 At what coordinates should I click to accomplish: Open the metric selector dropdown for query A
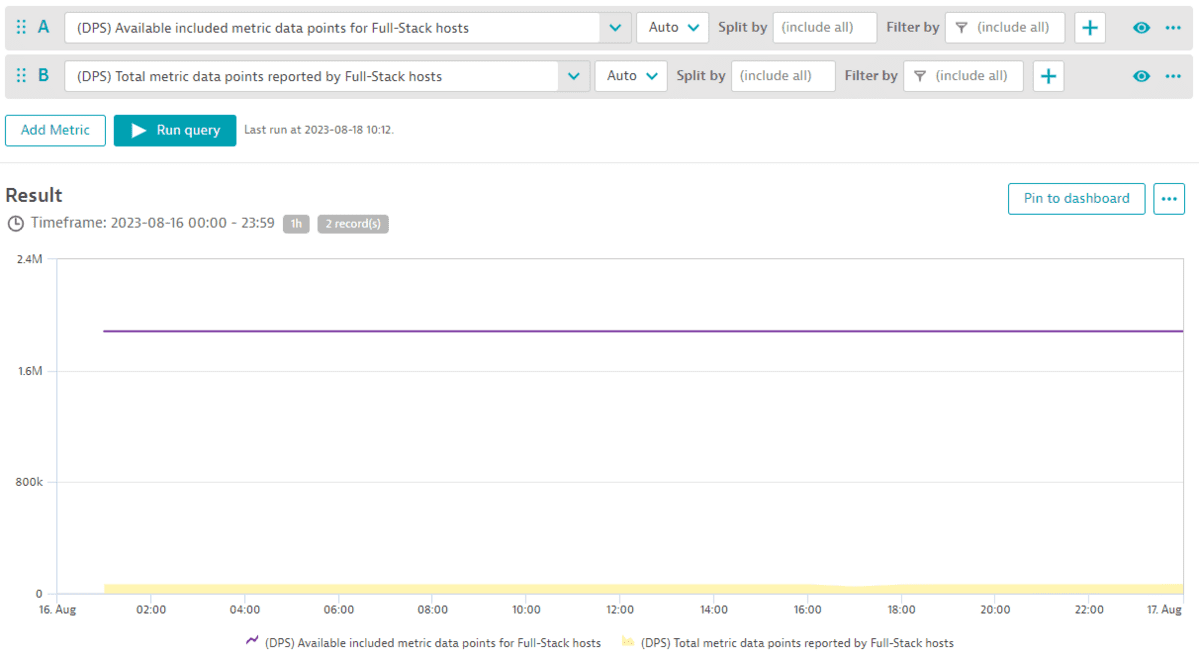coord(615,27)
